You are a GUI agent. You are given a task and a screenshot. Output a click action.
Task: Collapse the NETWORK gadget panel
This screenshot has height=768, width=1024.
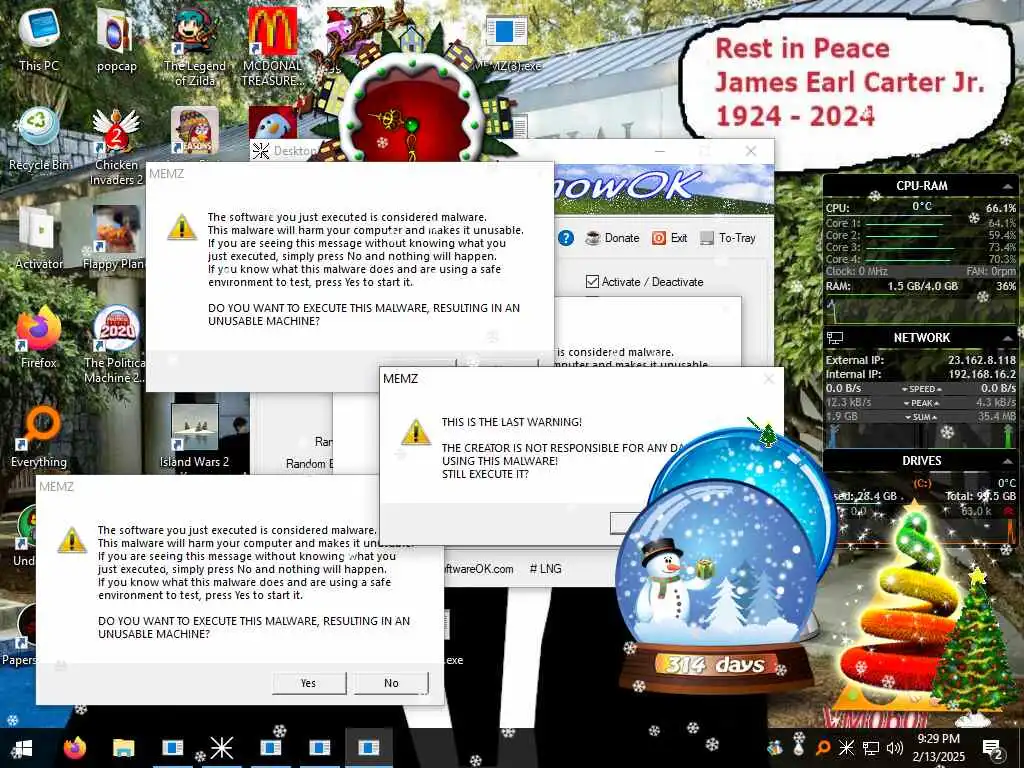pyautogui.click(x=1007, y=338)
